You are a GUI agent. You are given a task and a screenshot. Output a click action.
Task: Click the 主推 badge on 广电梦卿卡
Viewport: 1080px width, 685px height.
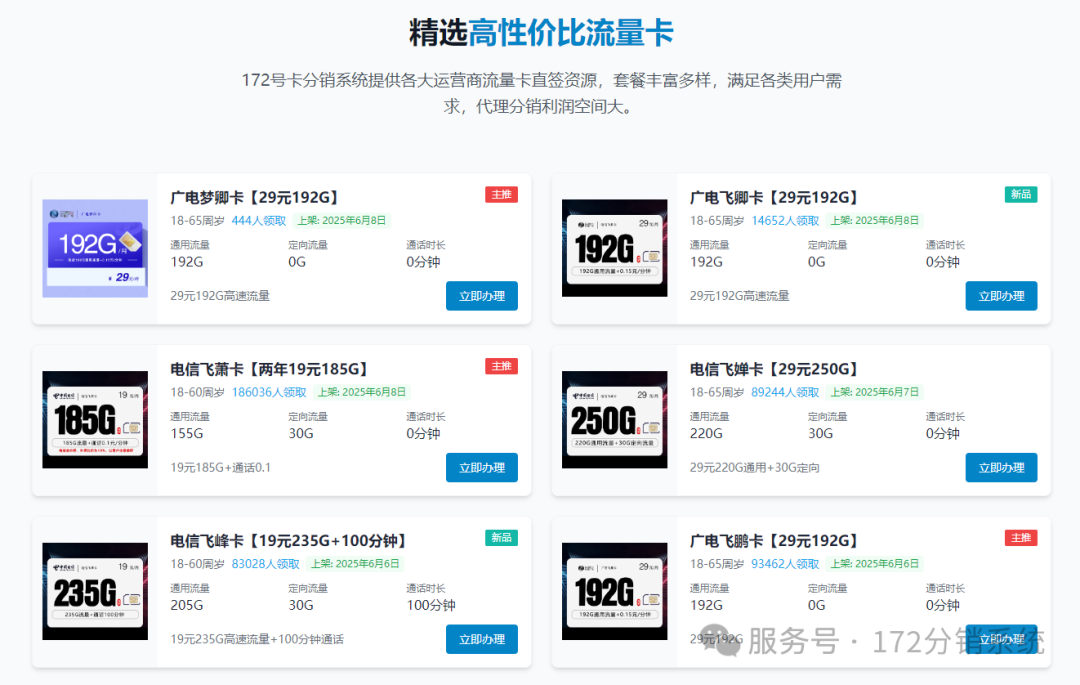[500, 195]
